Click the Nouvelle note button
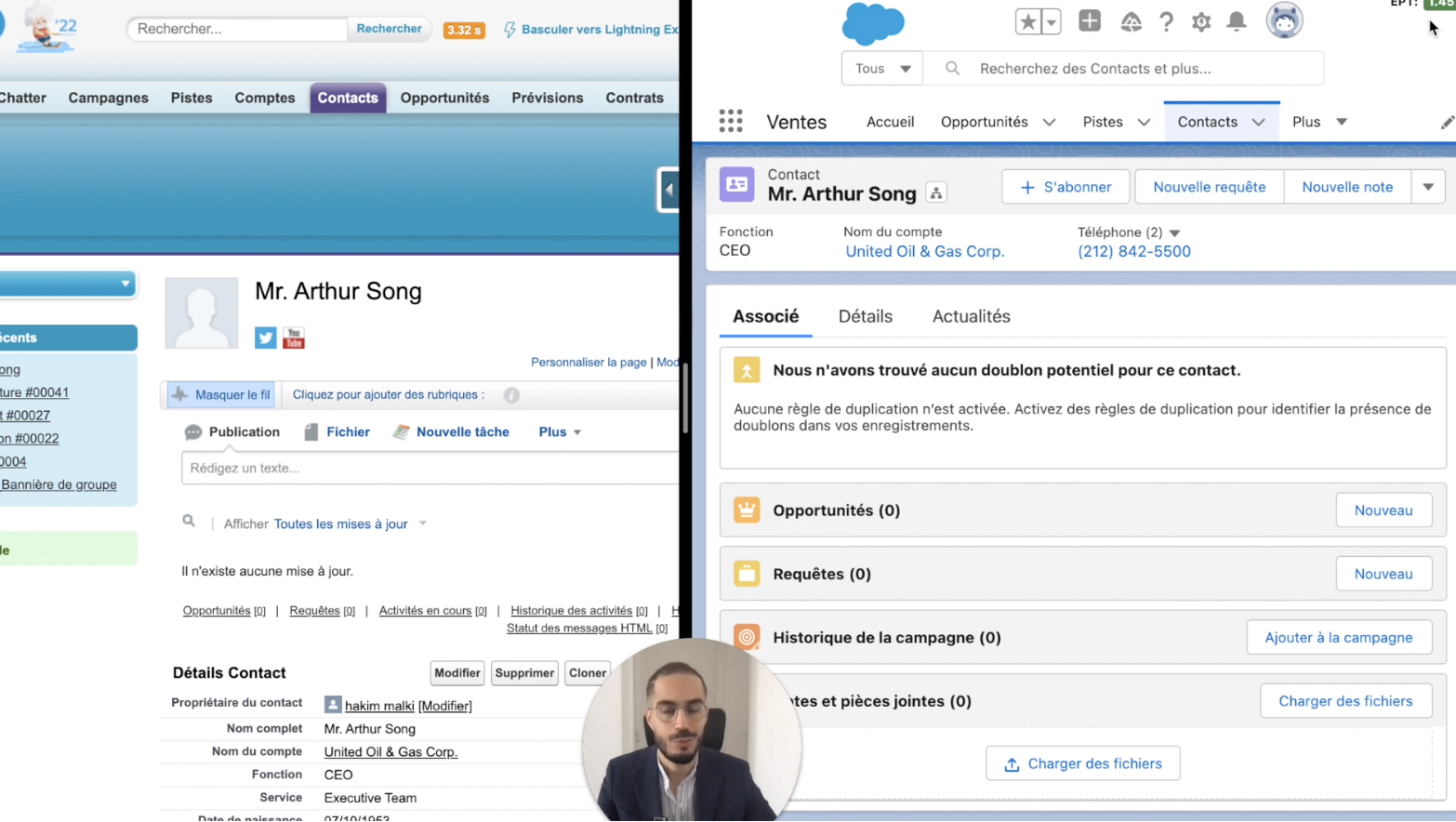The image size is (1456, 822). click(1347, 187)
